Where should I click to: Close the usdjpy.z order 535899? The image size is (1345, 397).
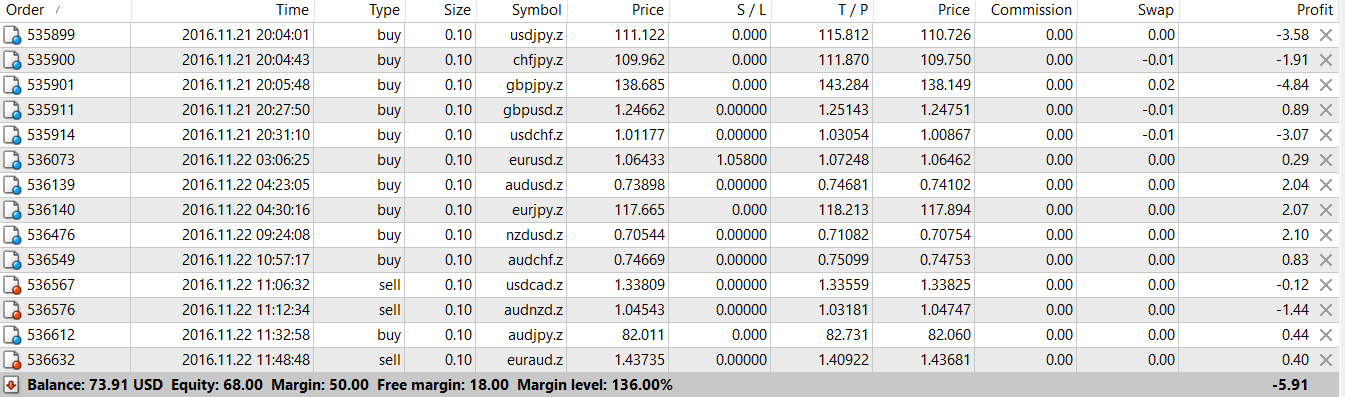tap(1326, 35)
